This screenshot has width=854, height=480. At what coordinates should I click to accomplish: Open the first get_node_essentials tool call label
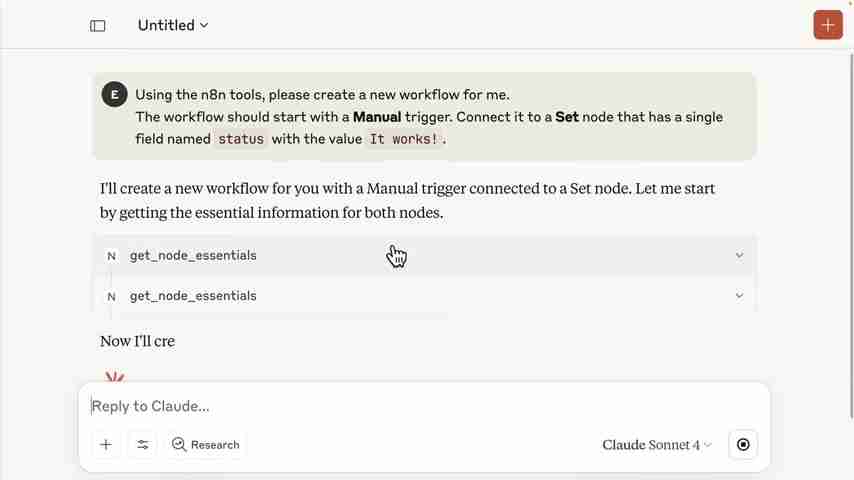[193, 256]
